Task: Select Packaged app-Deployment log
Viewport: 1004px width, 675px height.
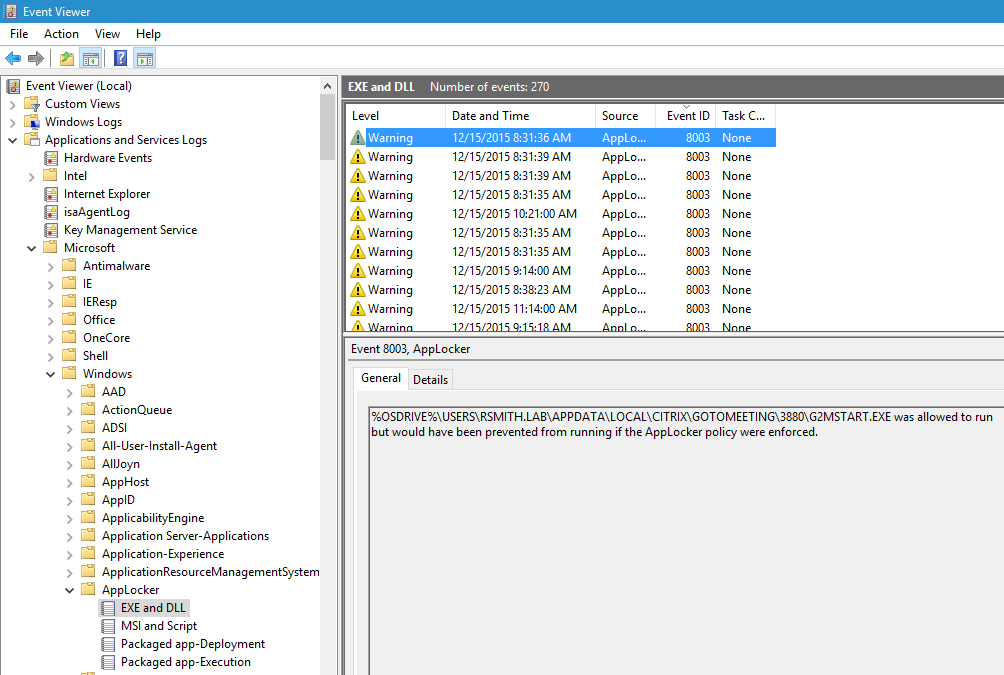Action: click(x=192, y=644)
